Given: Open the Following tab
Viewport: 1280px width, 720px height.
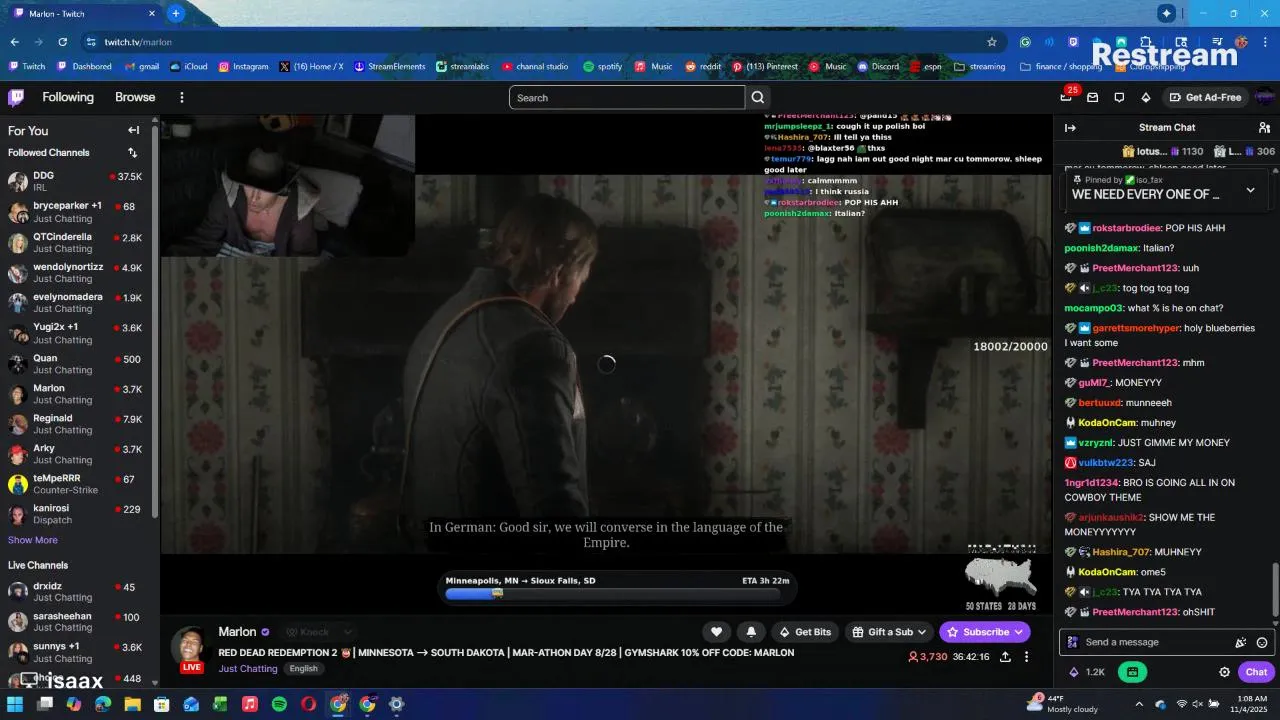Looking at the screenshot, I should pos(68,97).
